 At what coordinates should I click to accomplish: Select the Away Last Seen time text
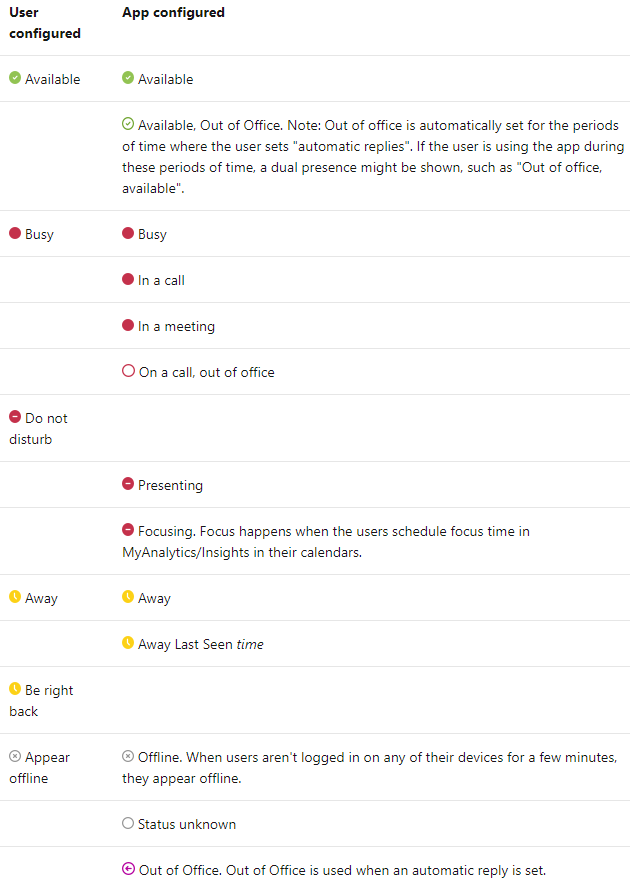coord(200,645)
